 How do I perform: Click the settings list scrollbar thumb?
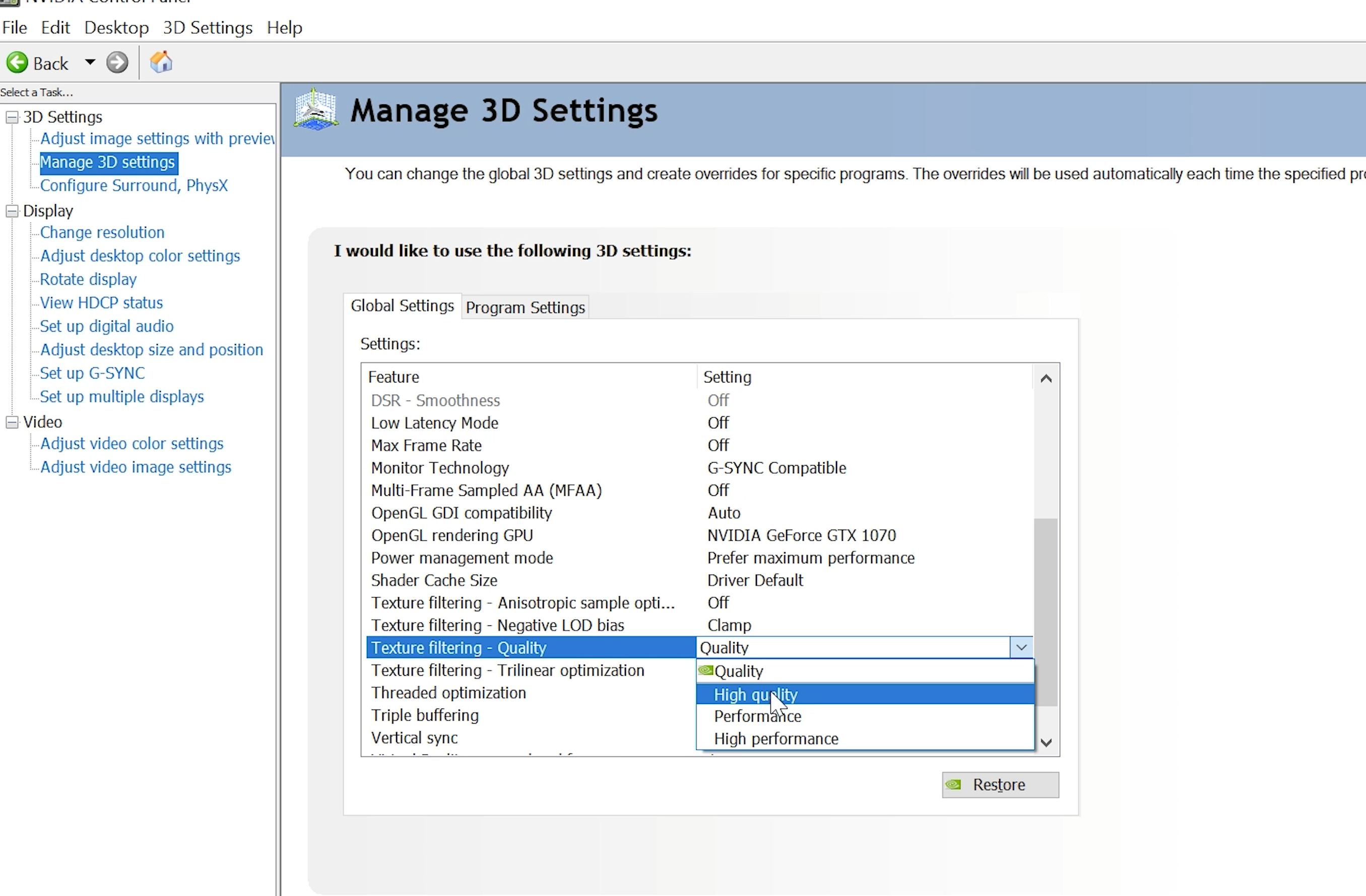(x=1046, y=612)
